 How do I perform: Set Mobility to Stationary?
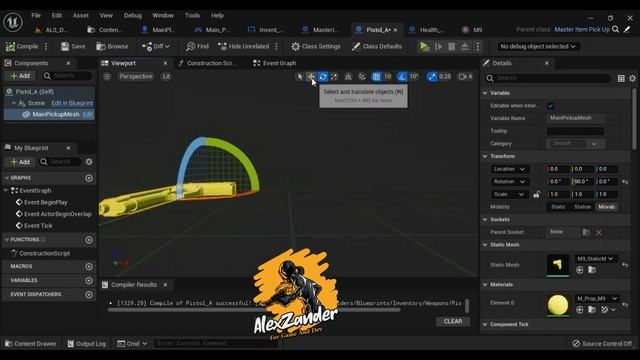tap(582, 207)
